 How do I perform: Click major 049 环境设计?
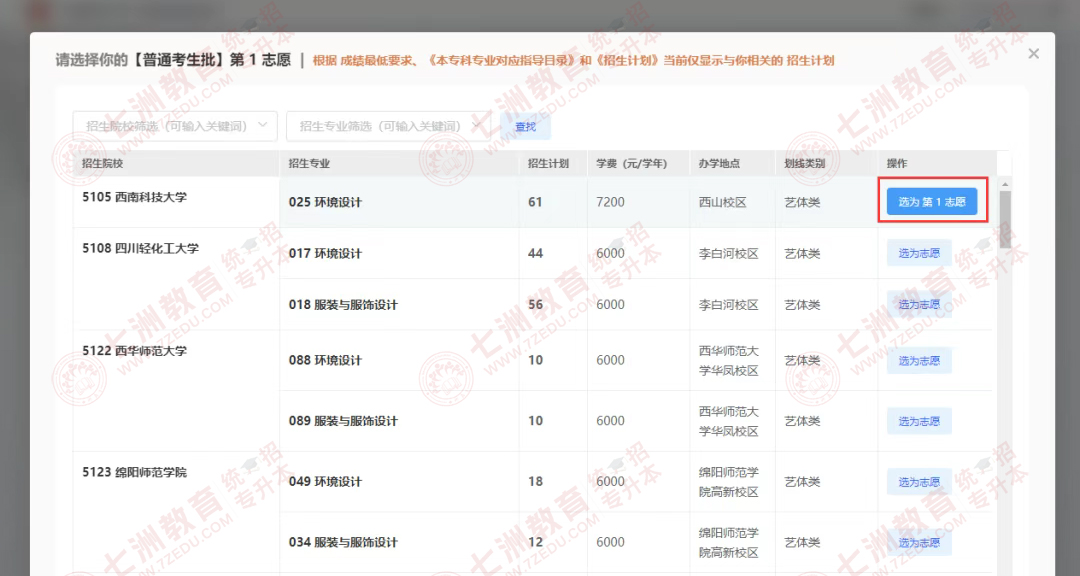click(325, 482)
